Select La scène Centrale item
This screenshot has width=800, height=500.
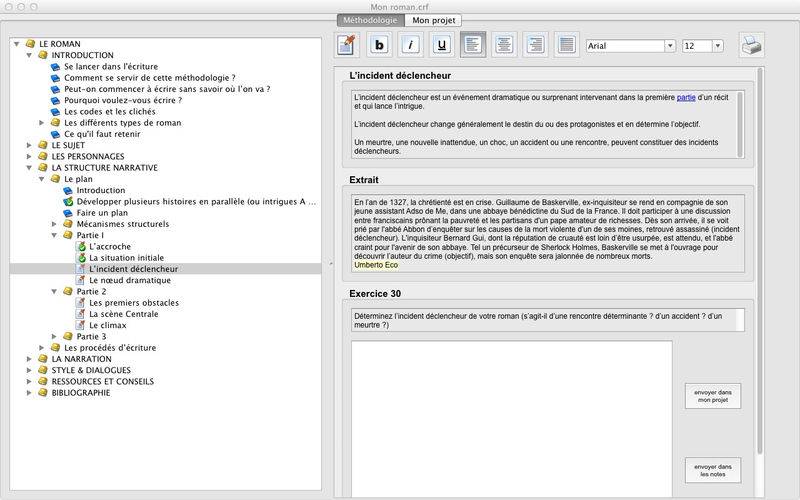tap(123, 314)
